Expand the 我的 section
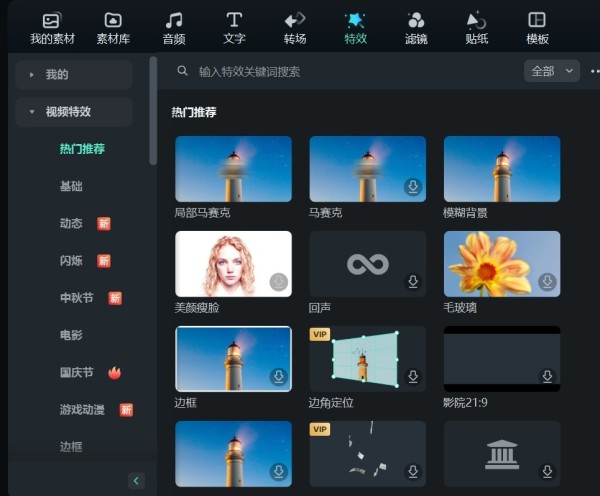Screen dimensions: 600x496 tap(74, 75)
